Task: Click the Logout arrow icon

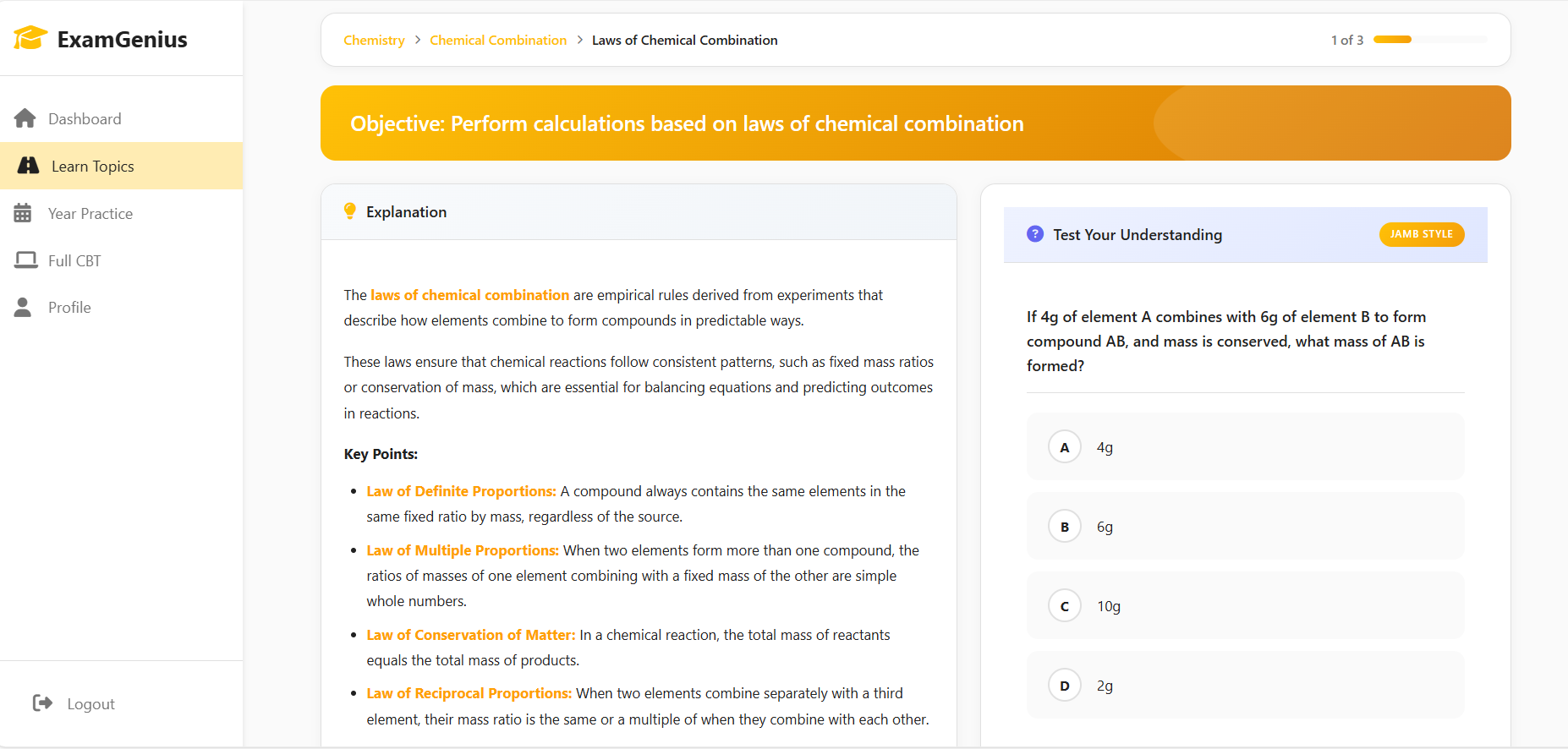Action: coord(42,703)
